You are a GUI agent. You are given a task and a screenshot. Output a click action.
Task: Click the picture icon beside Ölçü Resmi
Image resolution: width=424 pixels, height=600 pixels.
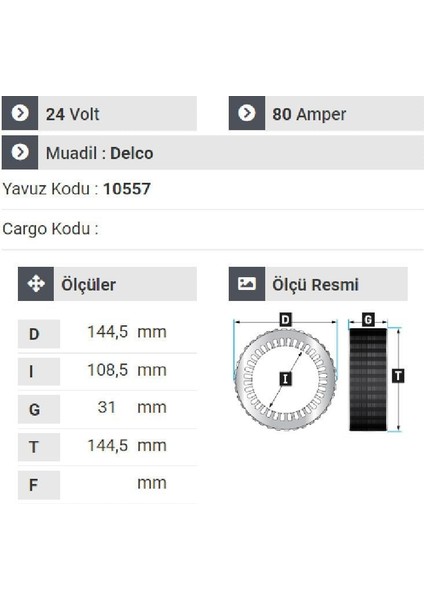pos(247,284)
